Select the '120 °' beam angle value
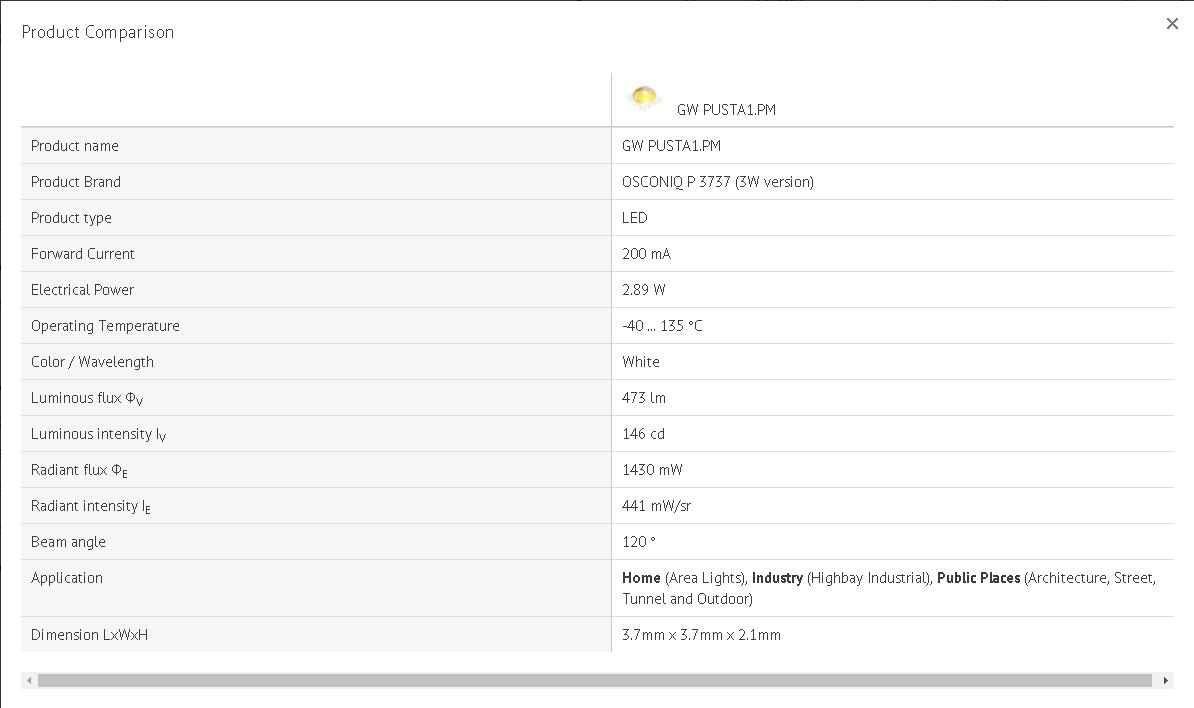 pos(638,542)
